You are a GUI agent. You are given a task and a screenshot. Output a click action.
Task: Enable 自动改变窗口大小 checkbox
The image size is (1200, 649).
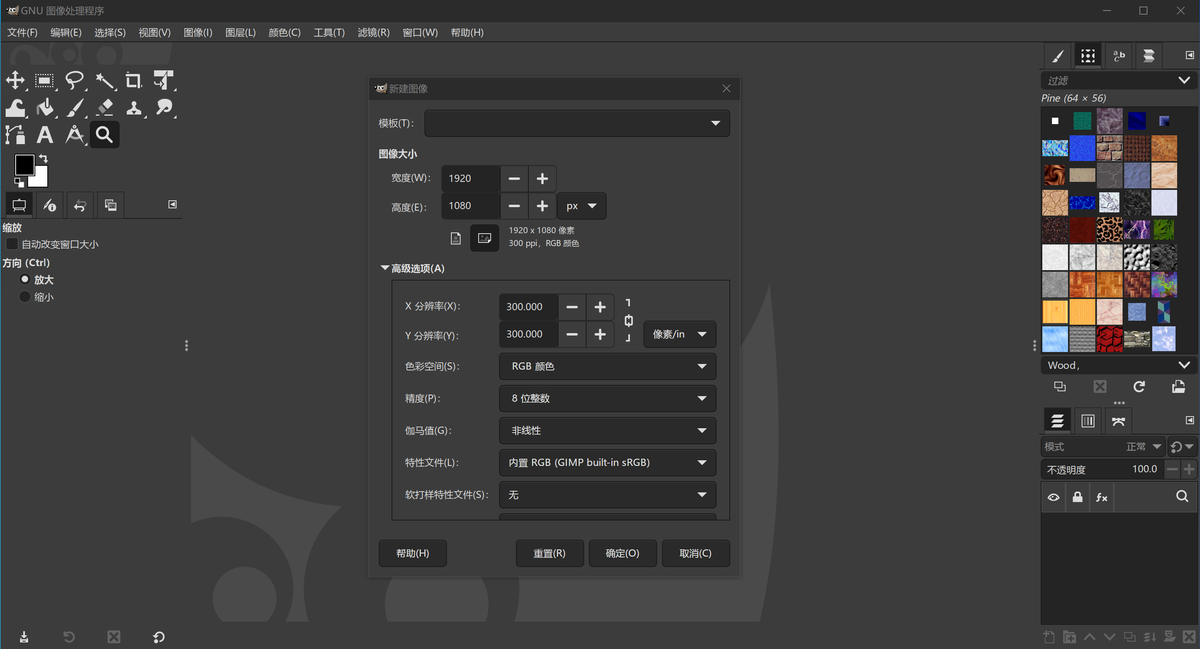point(13,244)
